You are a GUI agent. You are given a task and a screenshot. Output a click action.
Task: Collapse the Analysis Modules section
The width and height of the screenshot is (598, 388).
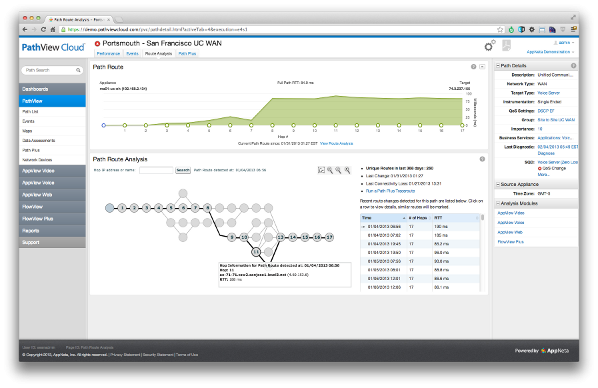pyautogui.click(x=498, y=203)
